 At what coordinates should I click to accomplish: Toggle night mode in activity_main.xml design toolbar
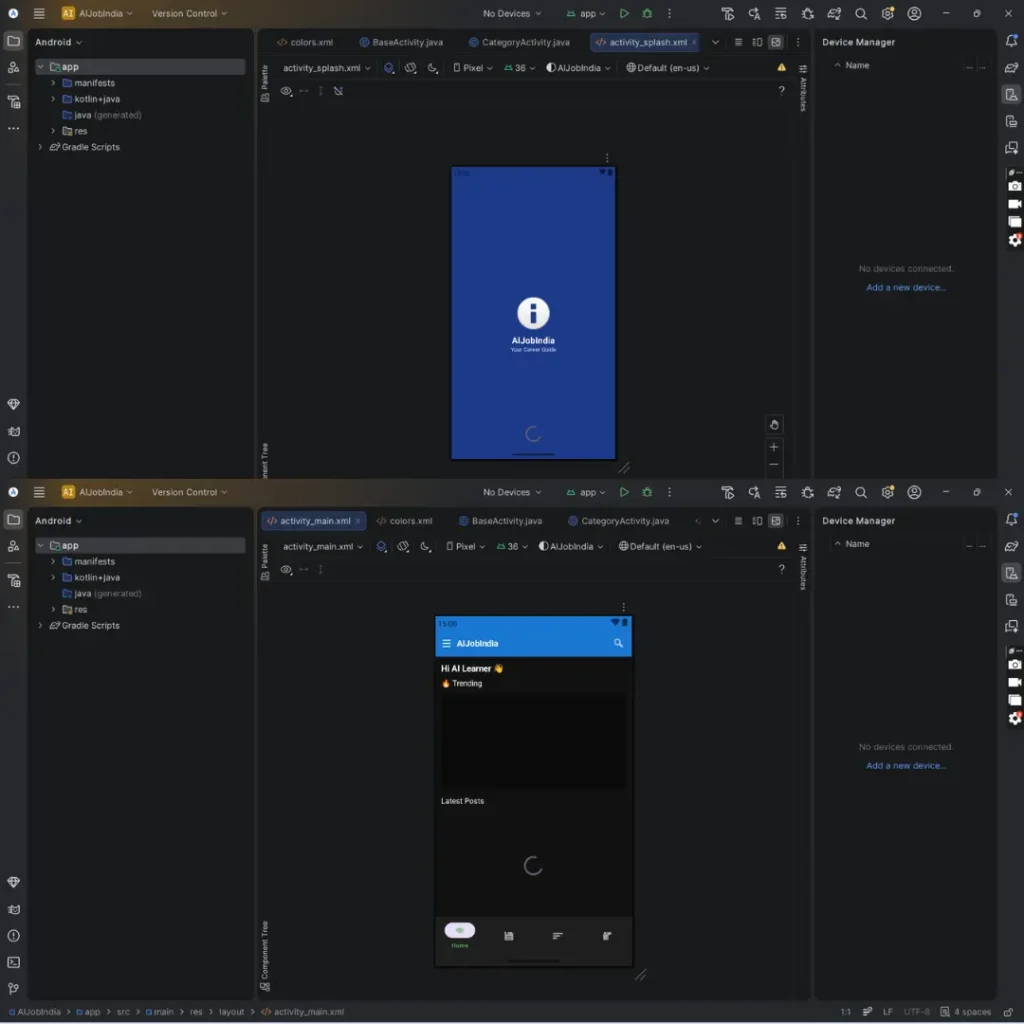[425, 546]
